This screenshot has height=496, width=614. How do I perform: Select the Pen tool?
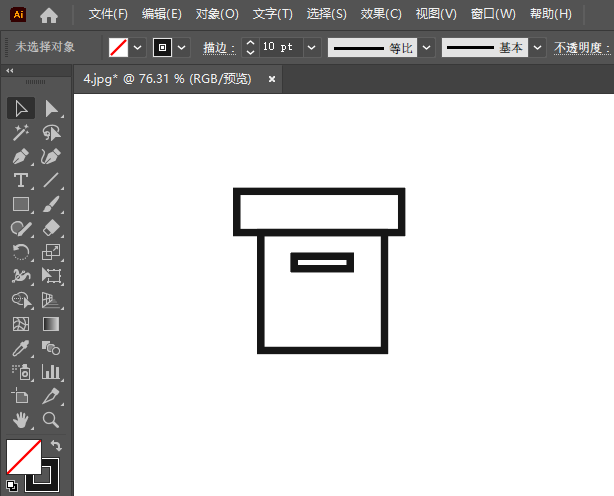click(x=21, y=157)
